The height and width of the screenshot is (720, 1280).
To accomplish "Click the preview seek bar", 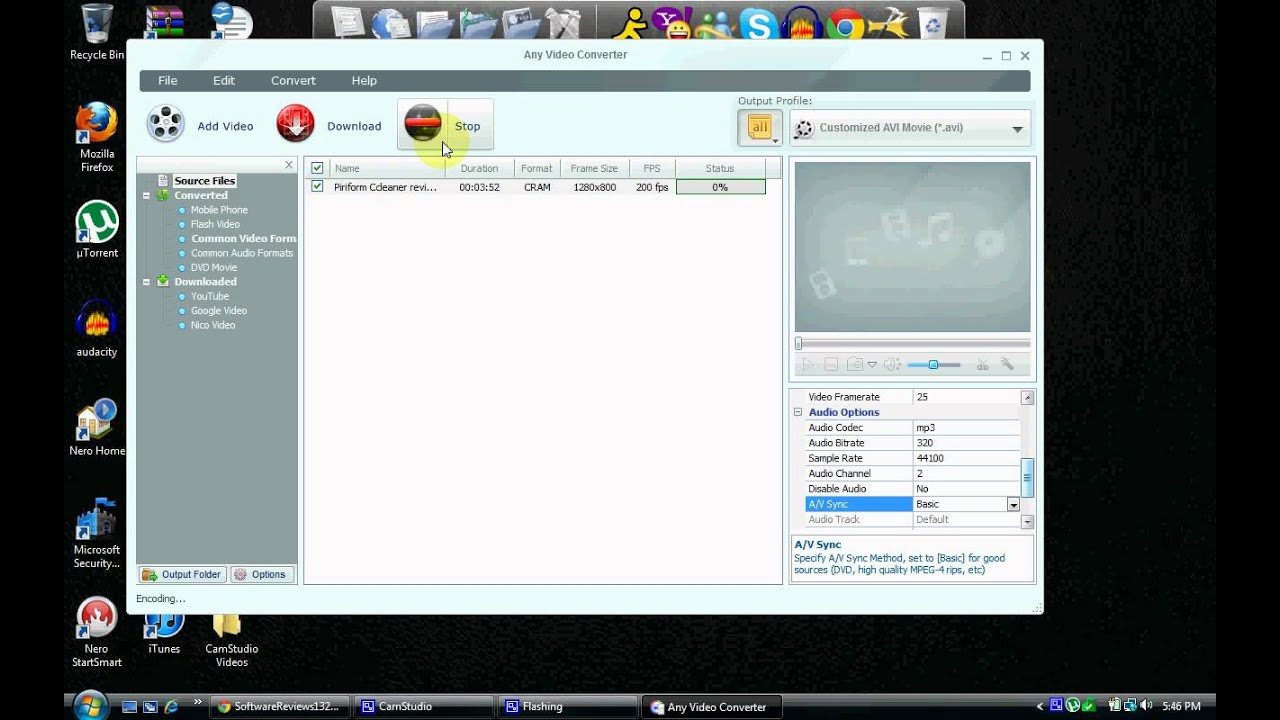I will [x=912, y=344].
